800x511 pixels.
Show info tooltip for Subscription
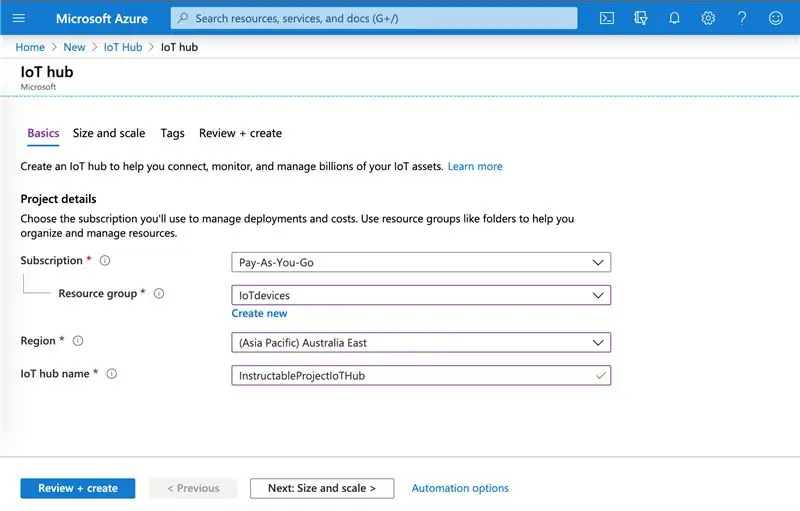(105, 261)
